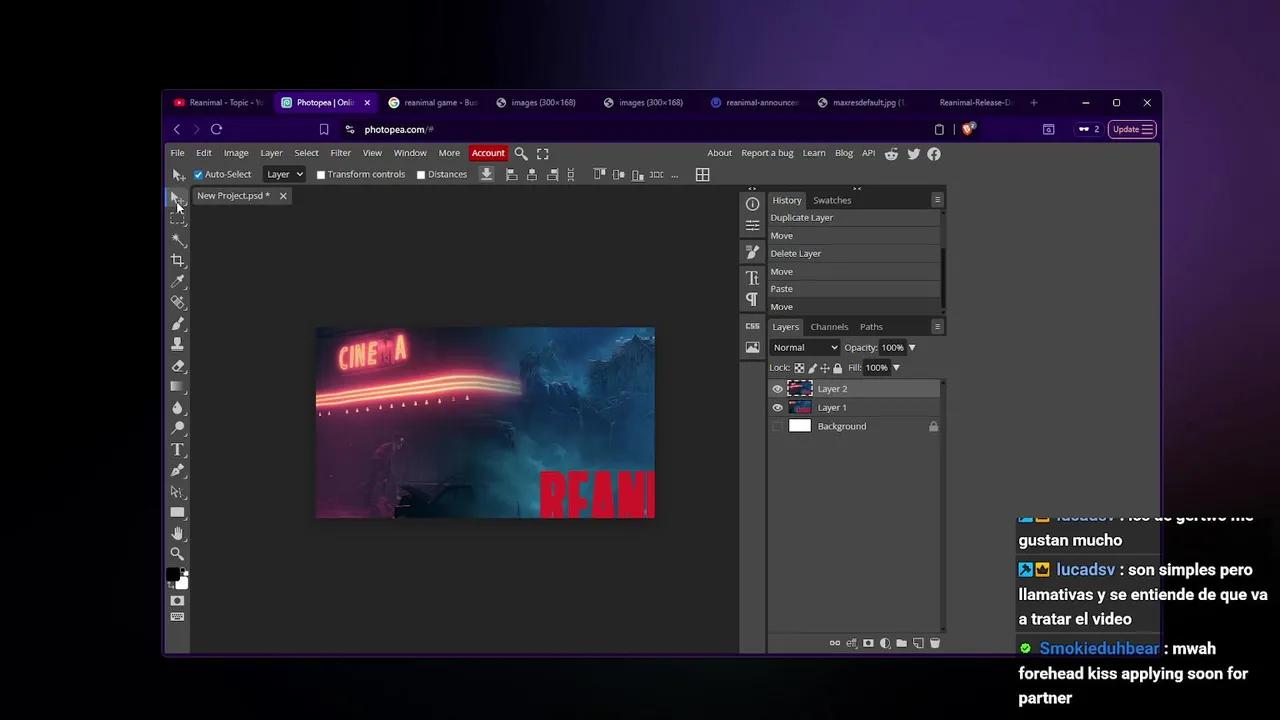
Task: Open the Properties sliders side panel
Action: (x=752, y=226)
